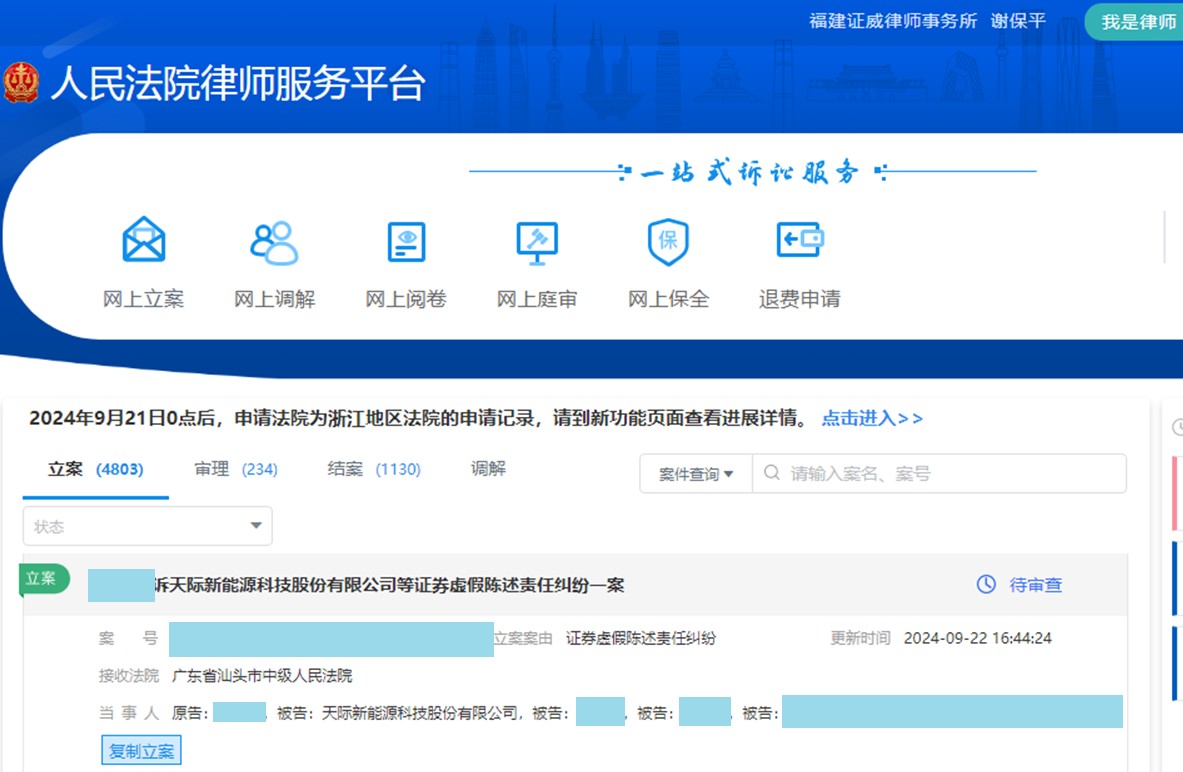Click the green 立案 tag on the case
This screenshot has height=772, width=1183.
(x=44, y=579)
